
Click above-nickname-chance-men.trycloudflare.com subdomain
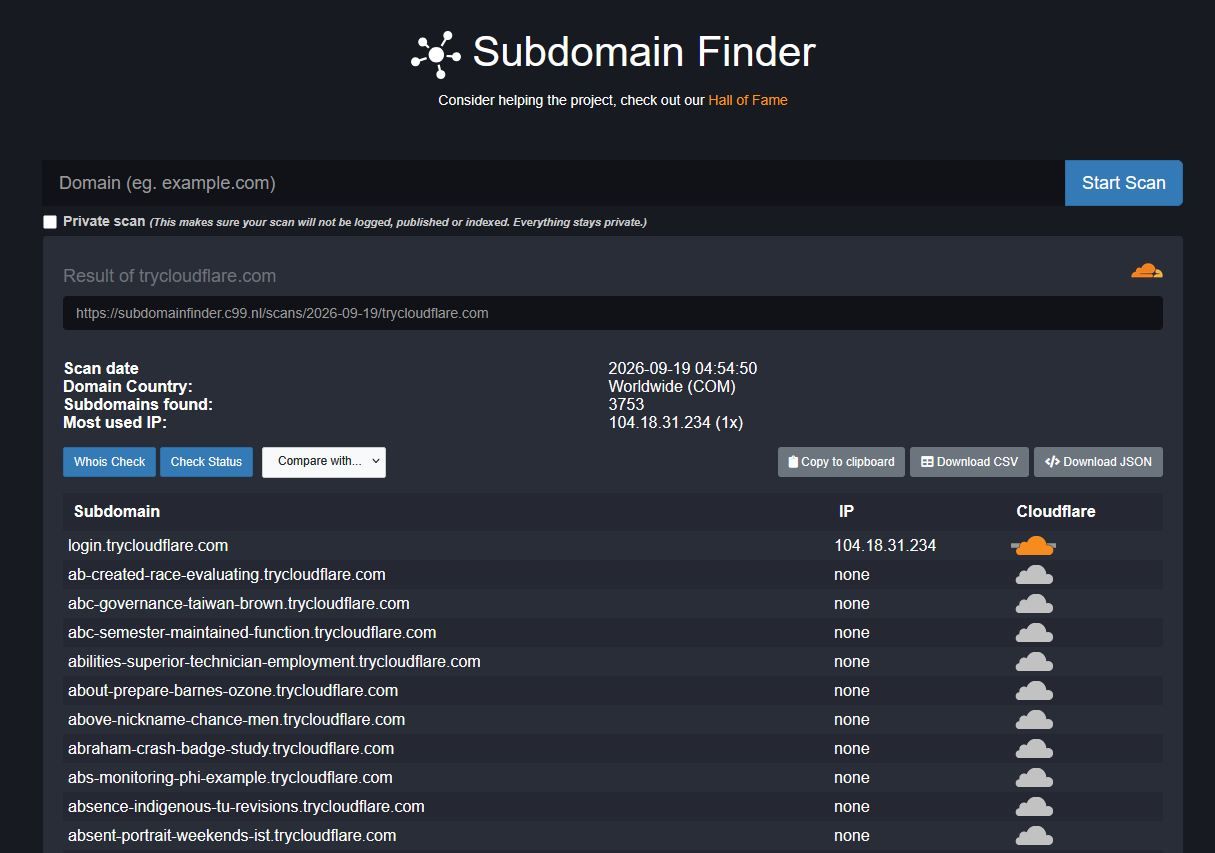[237, 720]
